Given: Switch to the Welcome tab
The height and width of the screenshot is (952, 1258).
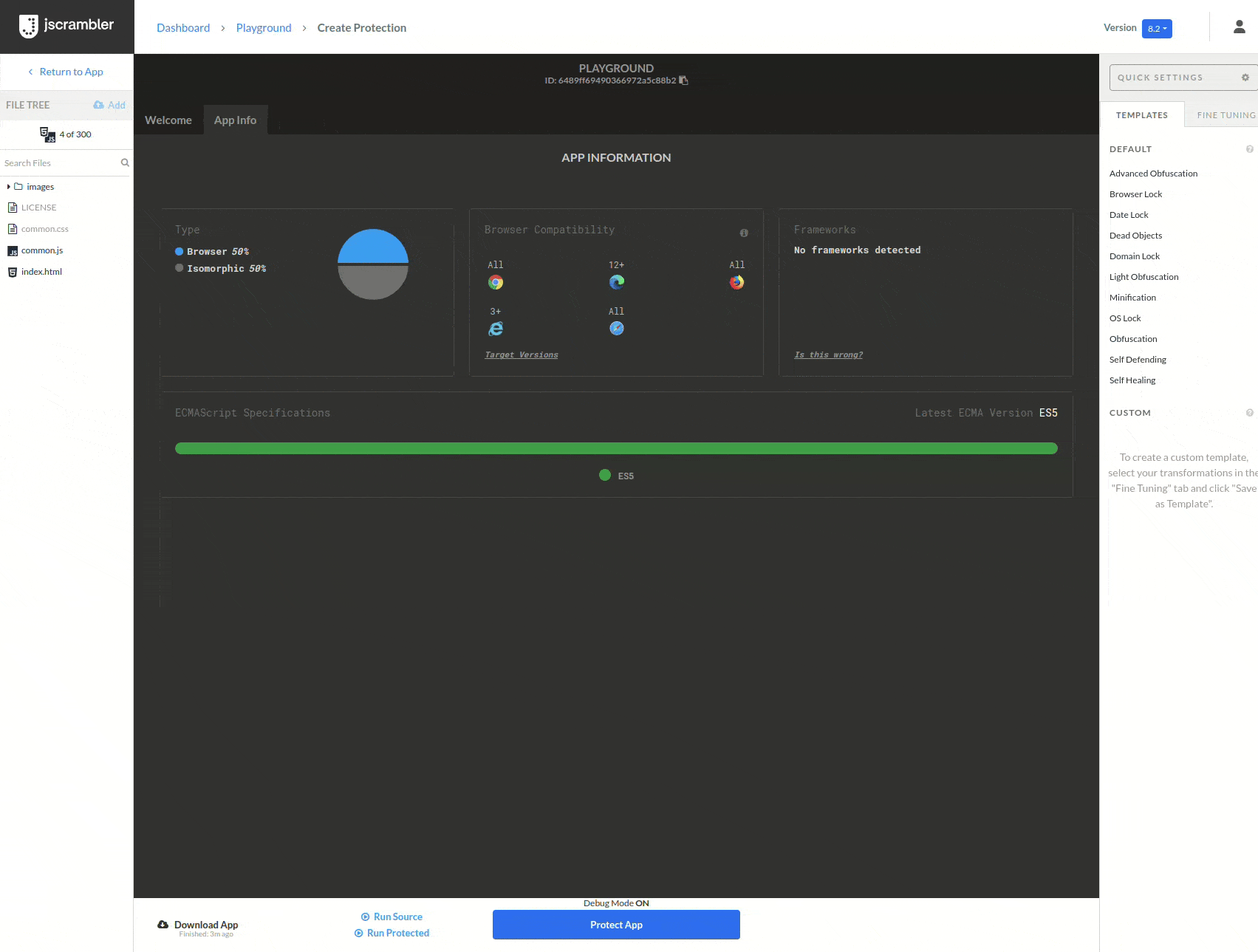Looking at the screenshot, I should pos(168,120).
